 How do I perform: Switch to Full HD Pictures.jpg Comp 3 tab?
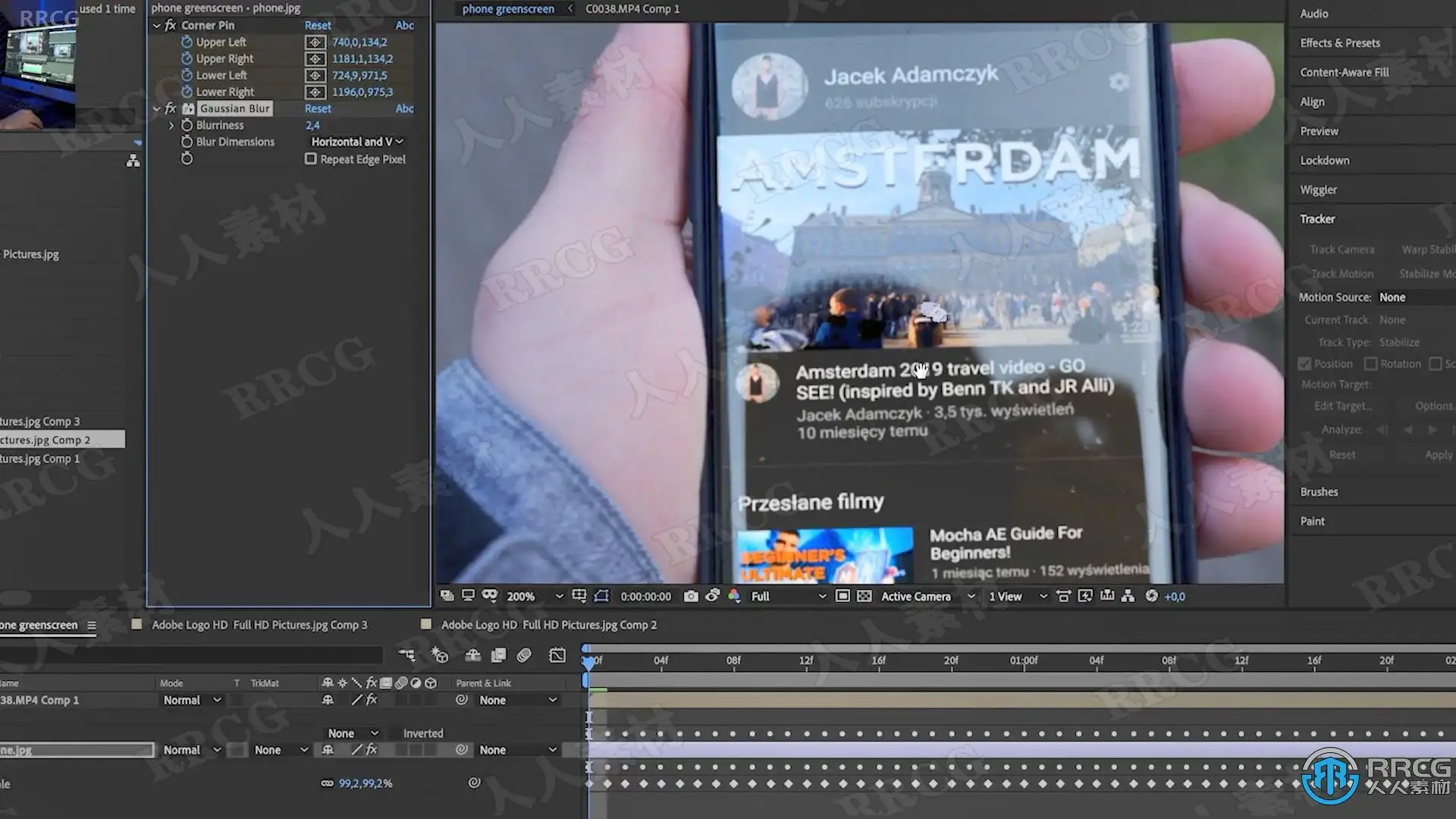(x=259, y=625)
